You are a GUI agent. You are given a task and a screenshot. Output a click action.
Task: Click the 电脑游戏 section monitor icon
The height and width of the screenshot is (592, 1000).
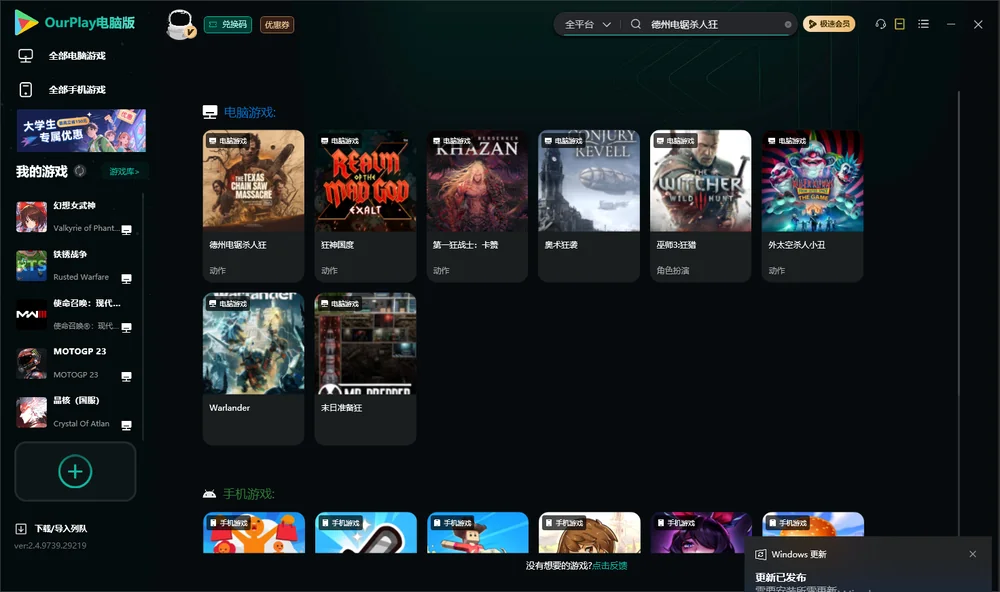(x=210, y=112)
